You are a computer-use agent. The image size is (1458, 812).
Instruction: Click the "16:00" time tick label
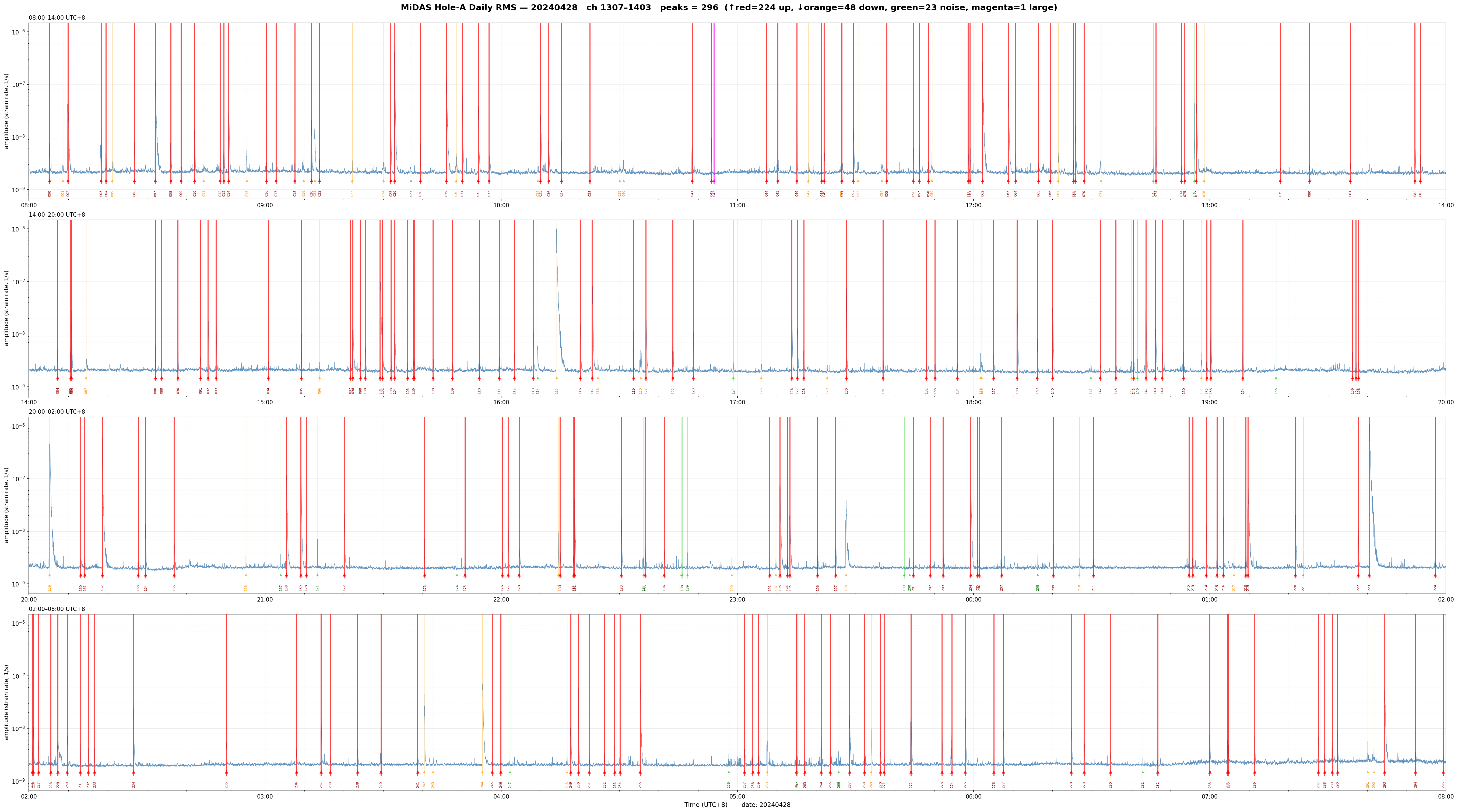501,402
